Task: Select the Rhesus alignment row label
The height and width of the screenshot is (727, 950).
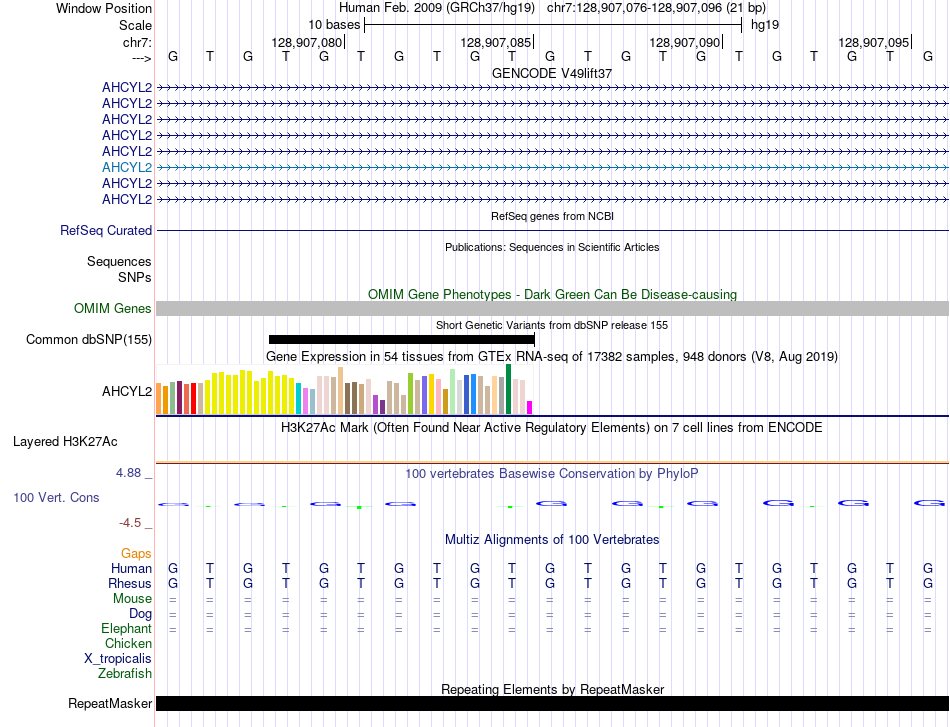Action: pos(130,583)
